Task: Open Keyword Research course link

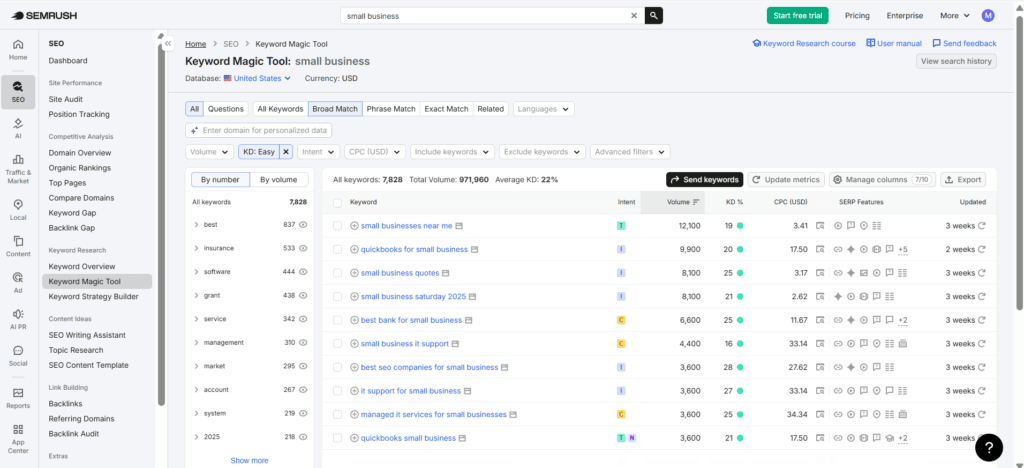Action: pos(804,44)
